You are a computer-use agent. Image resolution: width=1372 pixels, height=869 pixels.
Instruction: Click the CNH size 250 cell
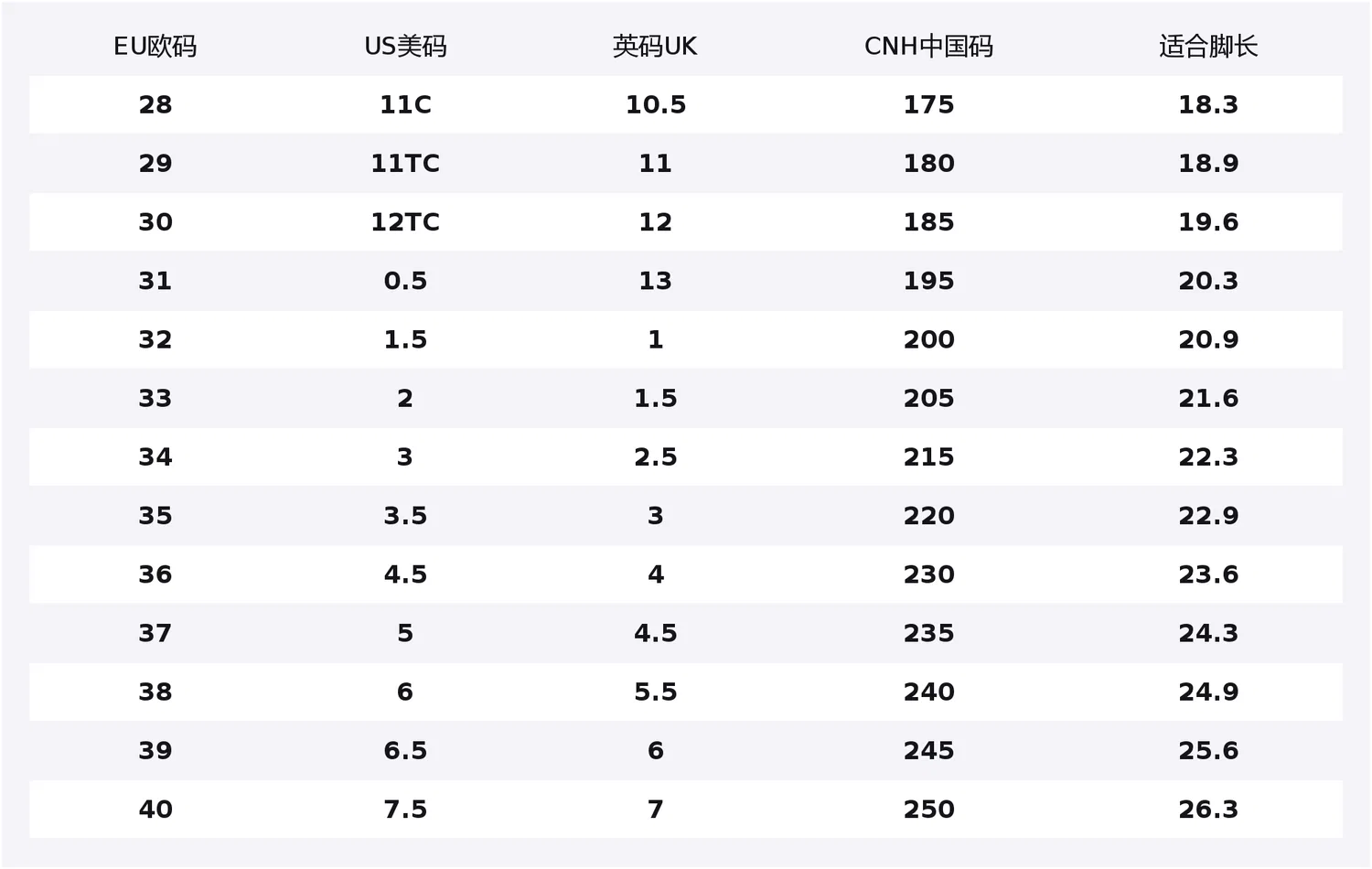(928, 810)
